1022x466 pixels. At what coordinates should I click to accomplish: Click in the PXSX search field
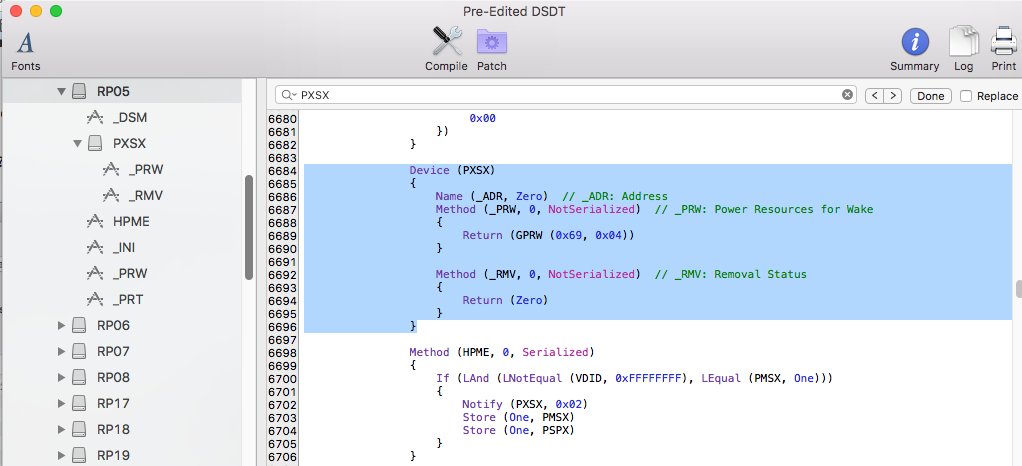[x=560, y=95]
